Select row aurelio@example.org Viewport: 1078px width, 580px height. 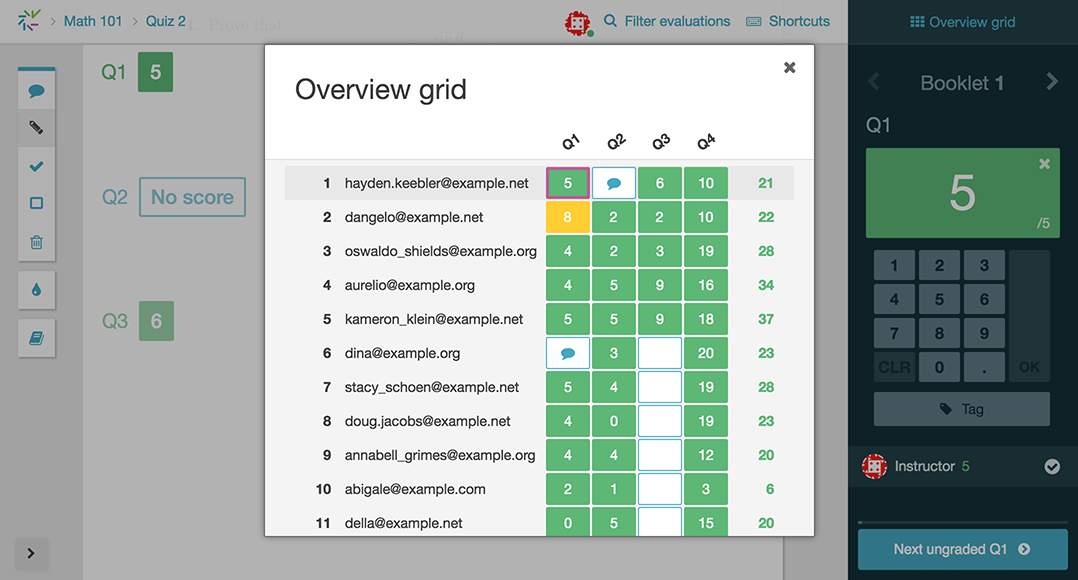point(540,285)
